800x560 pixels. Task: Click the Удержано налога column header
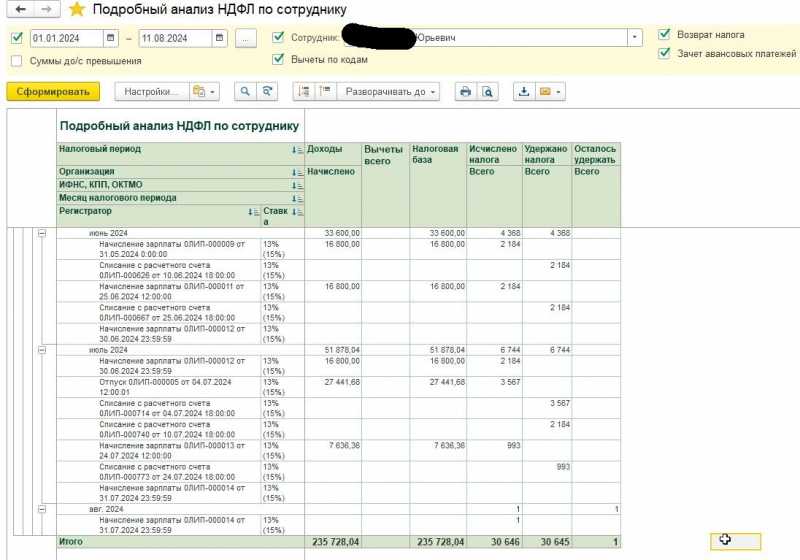click(545, 154)
